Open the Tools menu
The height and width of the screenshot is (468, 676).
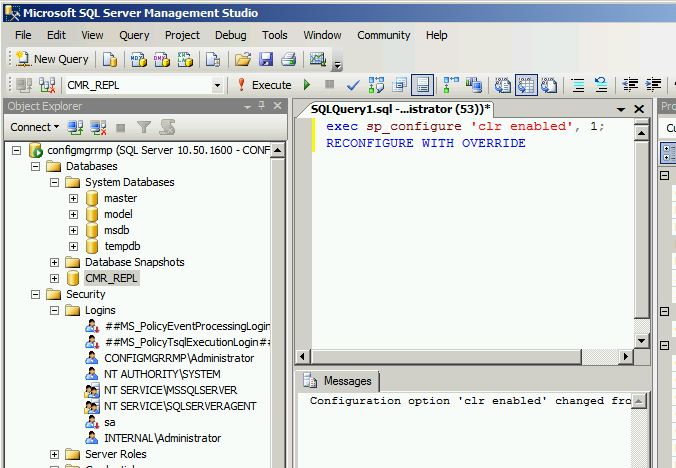coord(275,35)
